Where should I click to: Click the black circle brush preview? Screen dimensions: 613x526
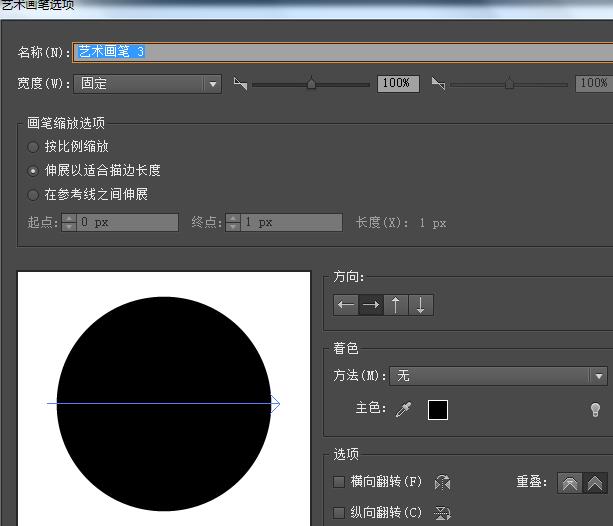tap(164, 404)
